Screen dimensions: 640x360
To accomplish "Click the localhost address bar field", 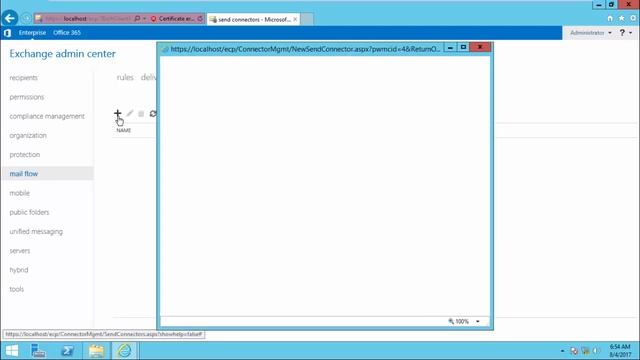I will point(84,19).
